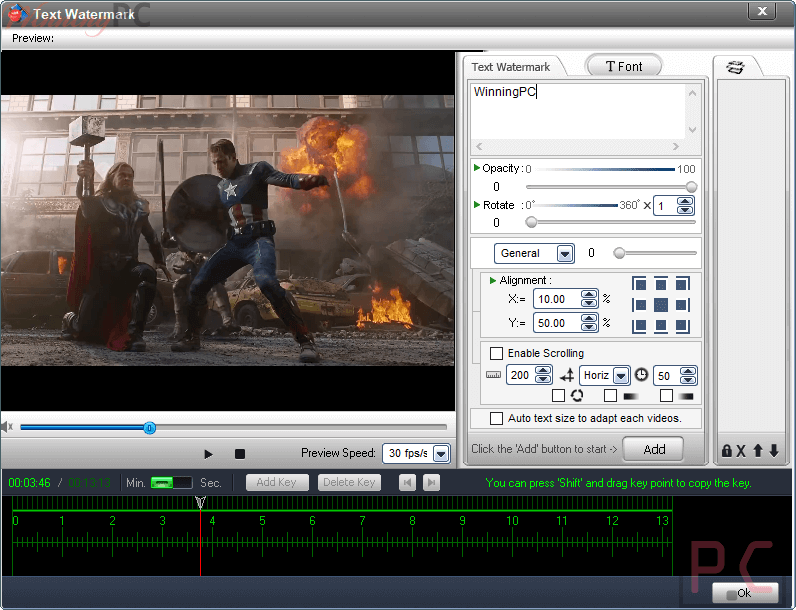
Task: Align watermark to middle-right
Action: (683, 304)
